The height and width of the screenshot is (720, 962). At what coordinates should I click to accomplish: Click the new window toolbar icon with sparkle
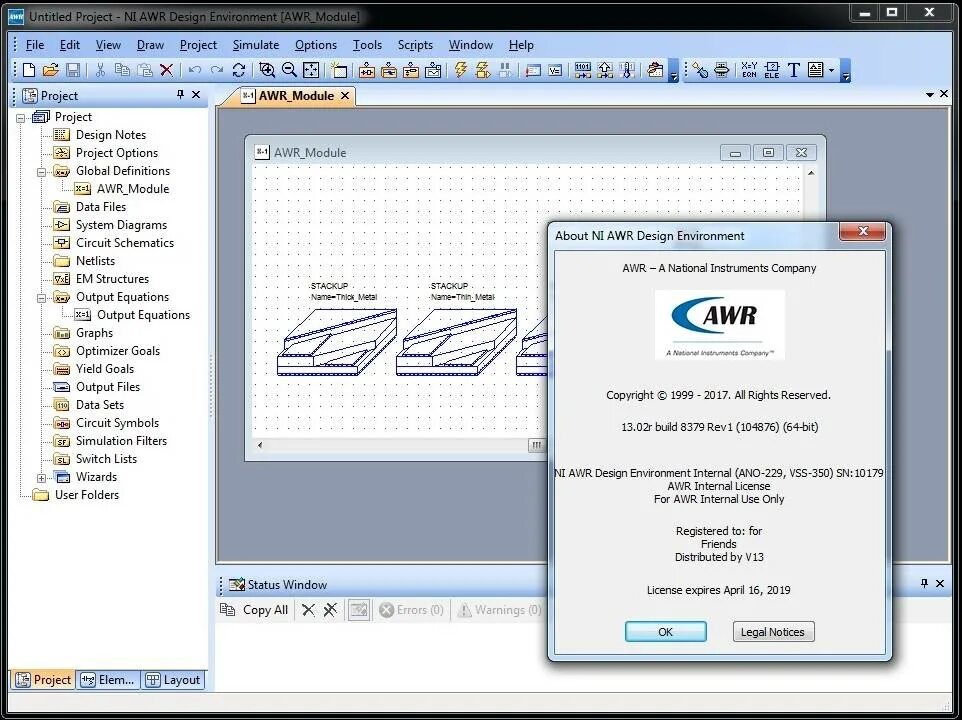[339, 70]
